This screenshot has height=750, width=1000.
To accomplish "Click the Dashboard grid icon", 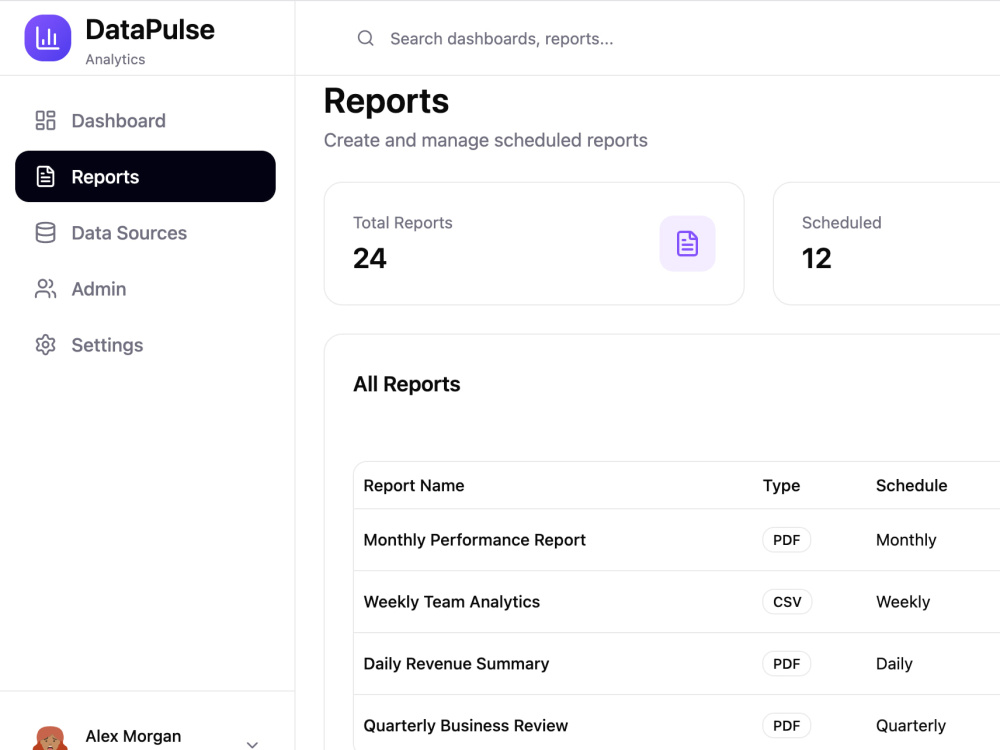I will coord(45,121).
